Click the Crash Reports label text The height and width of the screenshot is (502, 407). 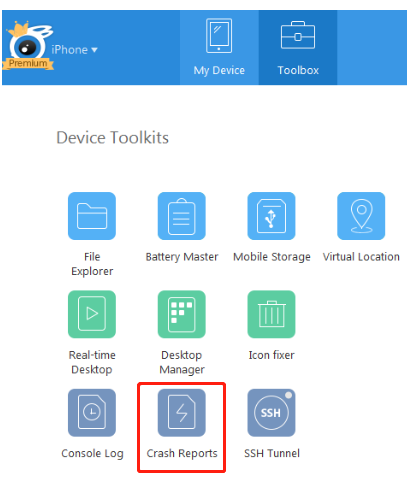coord(182,453)
